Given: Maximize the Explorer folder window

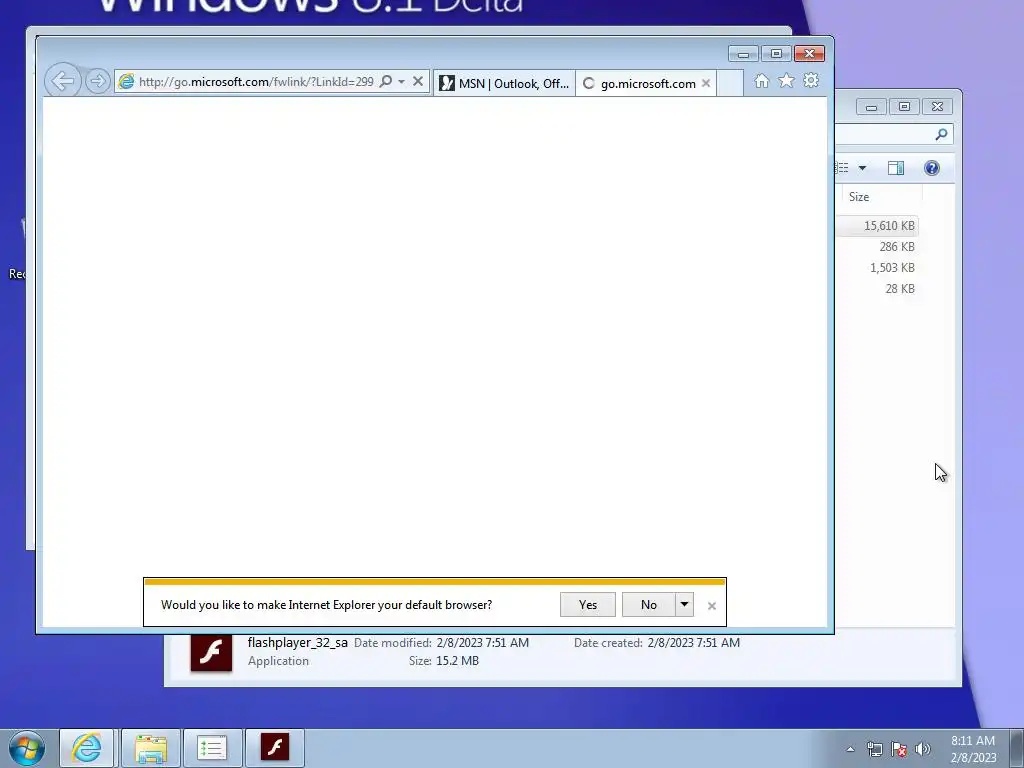Looking at the screenshot, I should click(x=904, y=106).
